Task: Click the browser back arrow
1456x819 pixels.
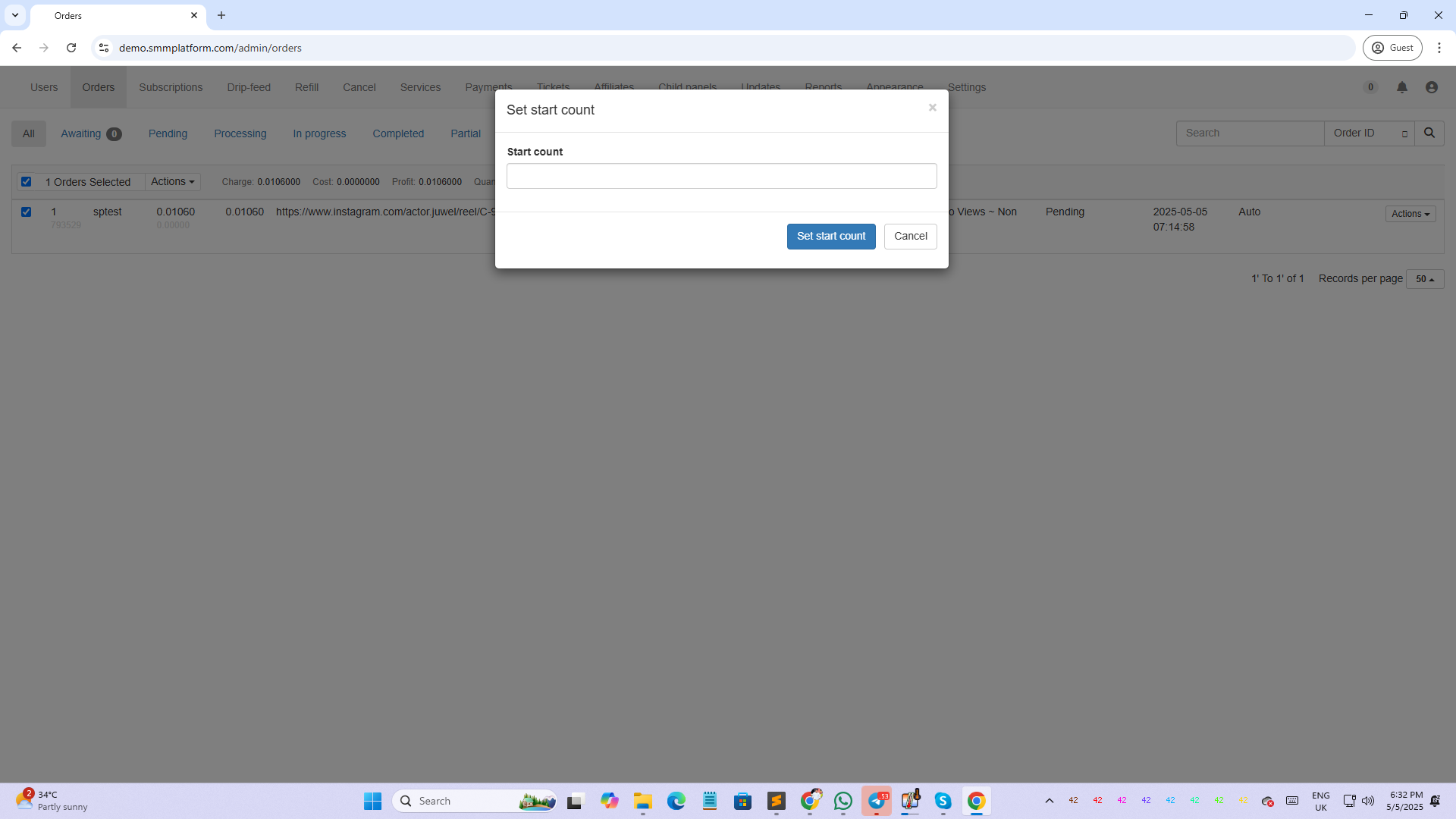Action: (17, 48)
